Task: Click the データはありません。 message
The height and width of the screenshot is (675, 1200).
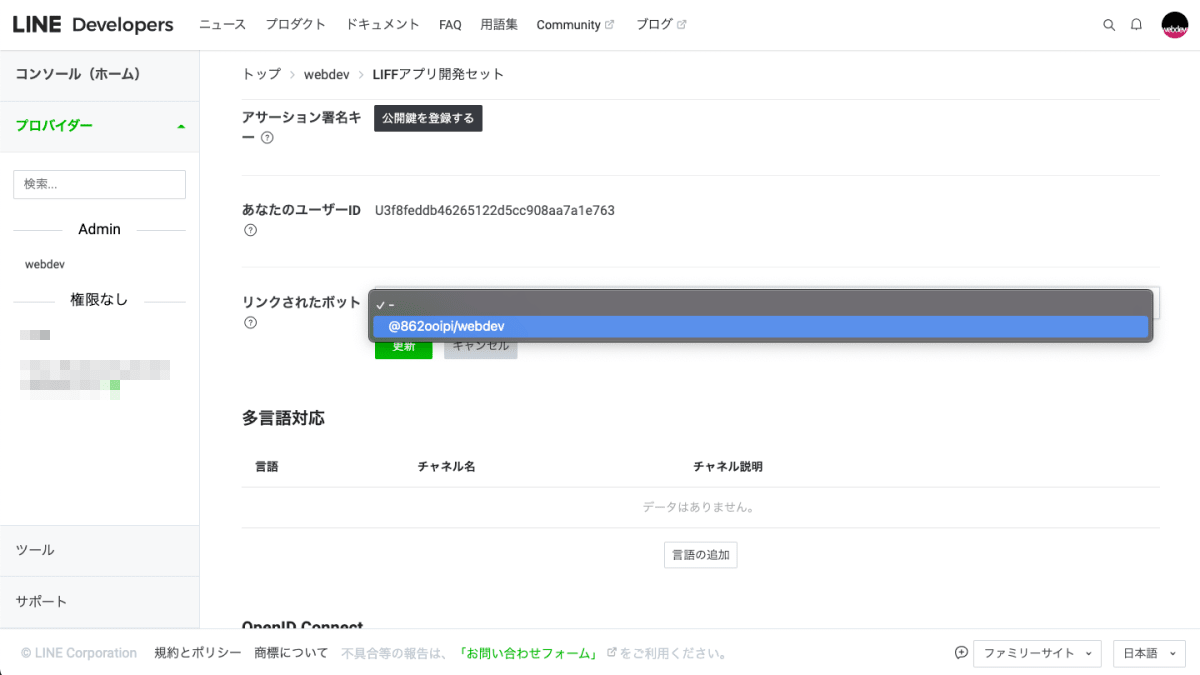Action: (700, 507)
